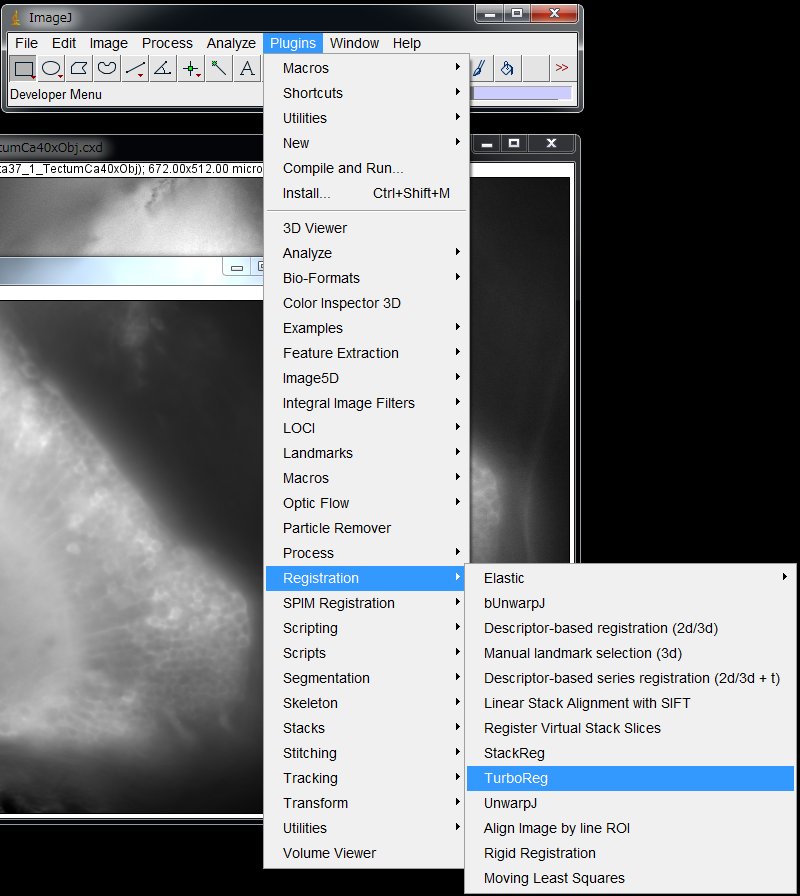This screenshot has height=896, width=800.
Task: Expand the Optic Flow submenu
Action: tap(366, 503)
